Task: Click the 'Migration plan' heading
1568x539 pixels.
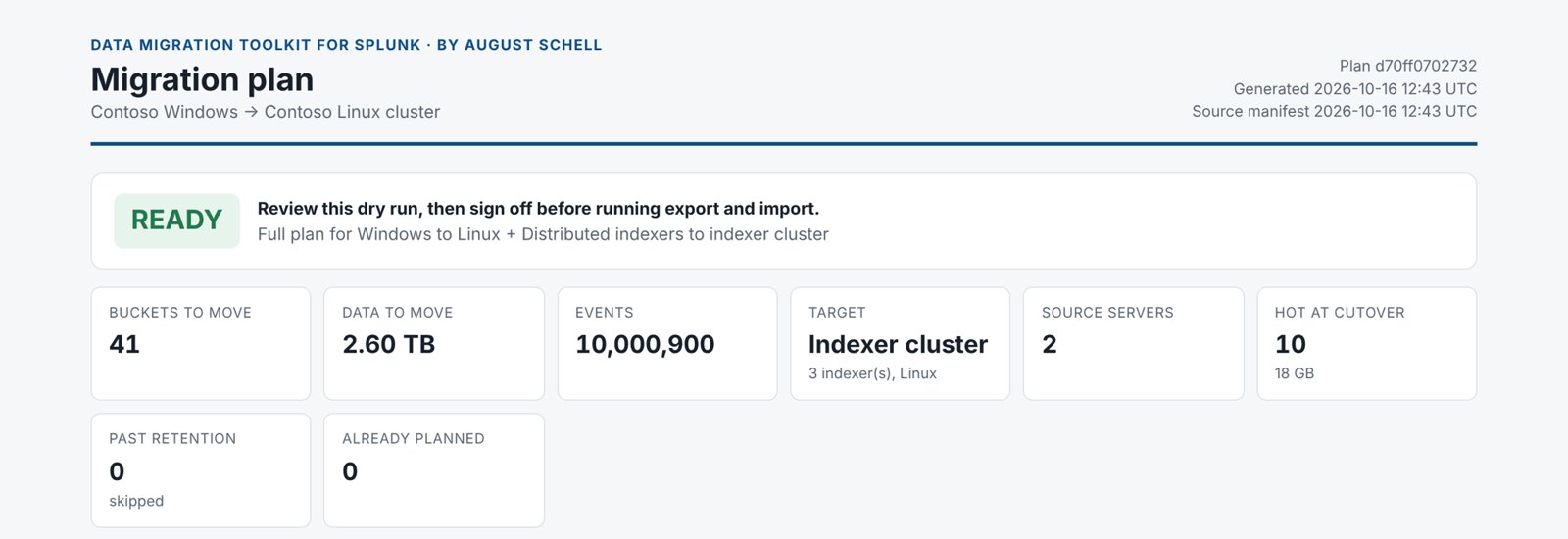Action: click(202, 79)
